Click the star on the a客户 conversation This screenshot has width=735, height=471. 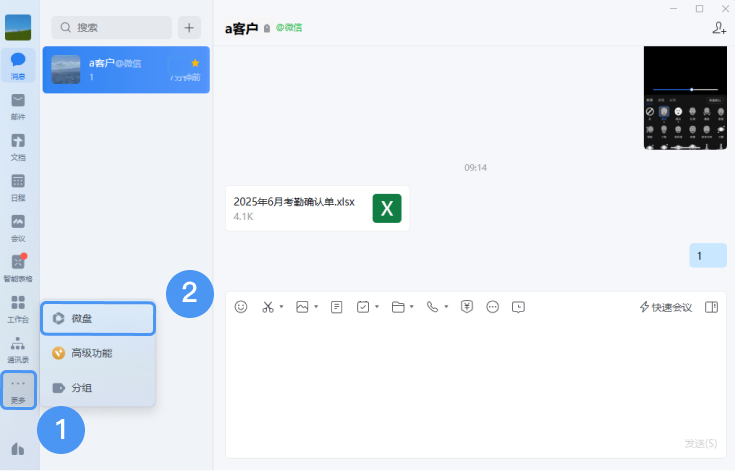(195, 63)
